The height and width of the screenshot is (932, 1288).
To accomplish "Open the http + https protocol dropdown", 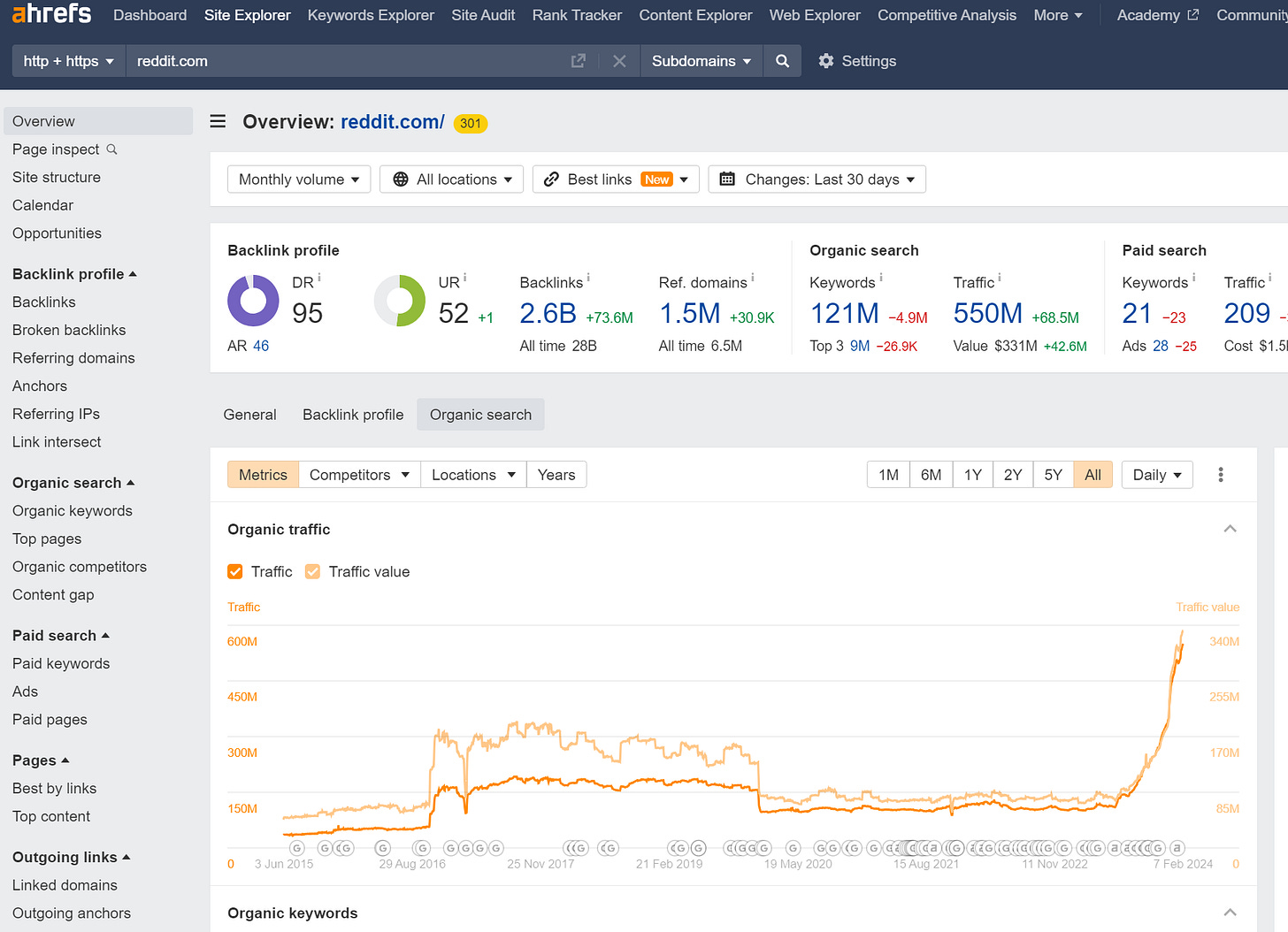I will click(x=69, y=61).
